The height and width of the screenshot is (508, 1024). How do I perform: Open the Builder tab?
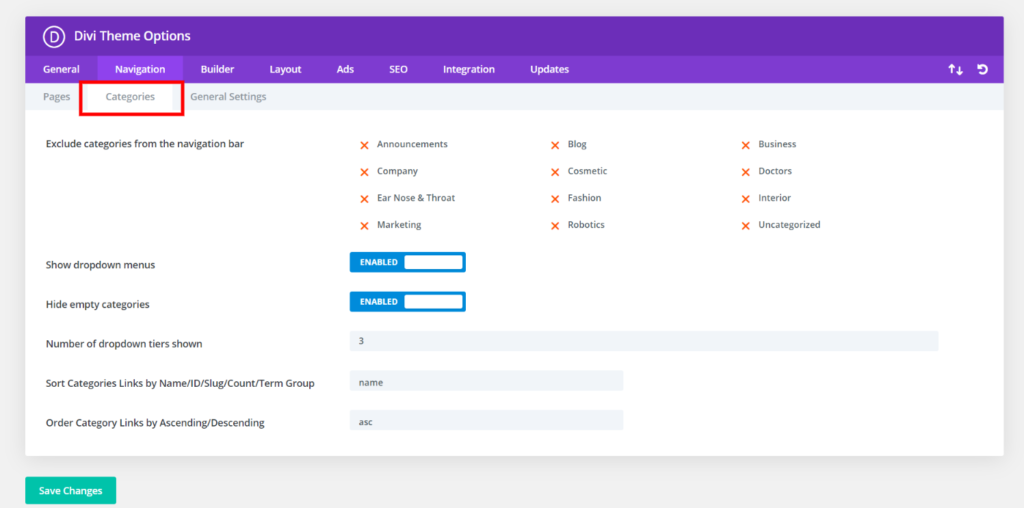coord(217,69)
